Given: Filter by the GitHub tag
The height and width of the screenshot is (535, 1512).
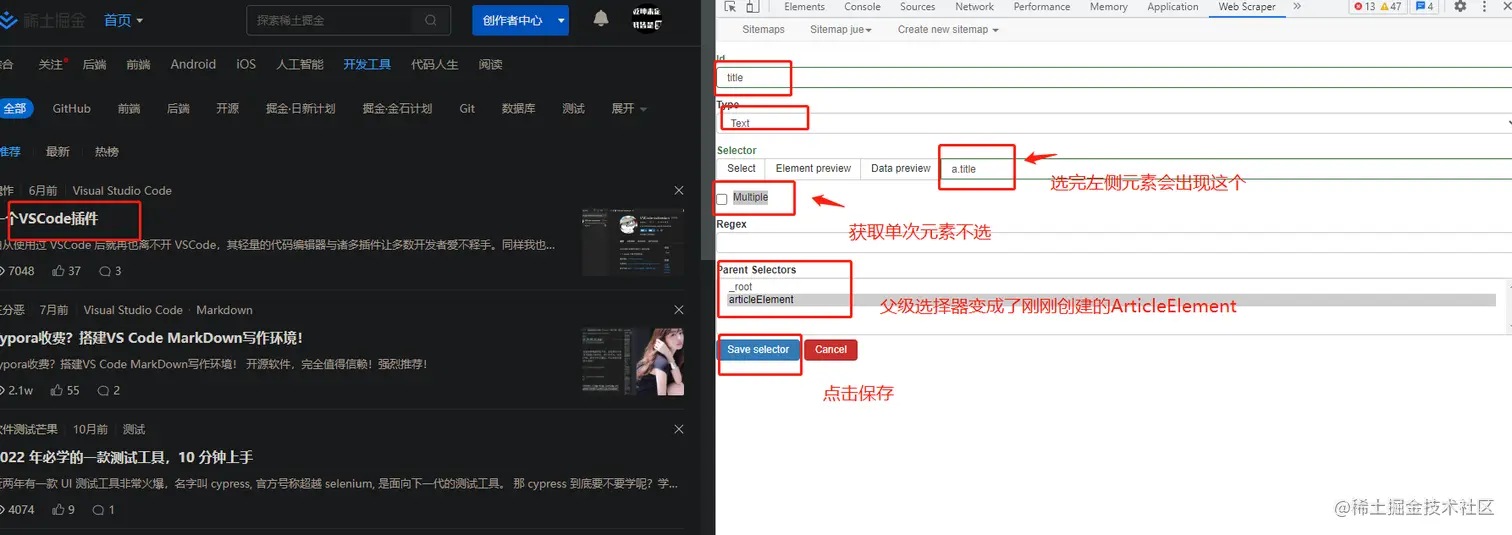Looking at the screenshot, I should (x=72, y=108).
